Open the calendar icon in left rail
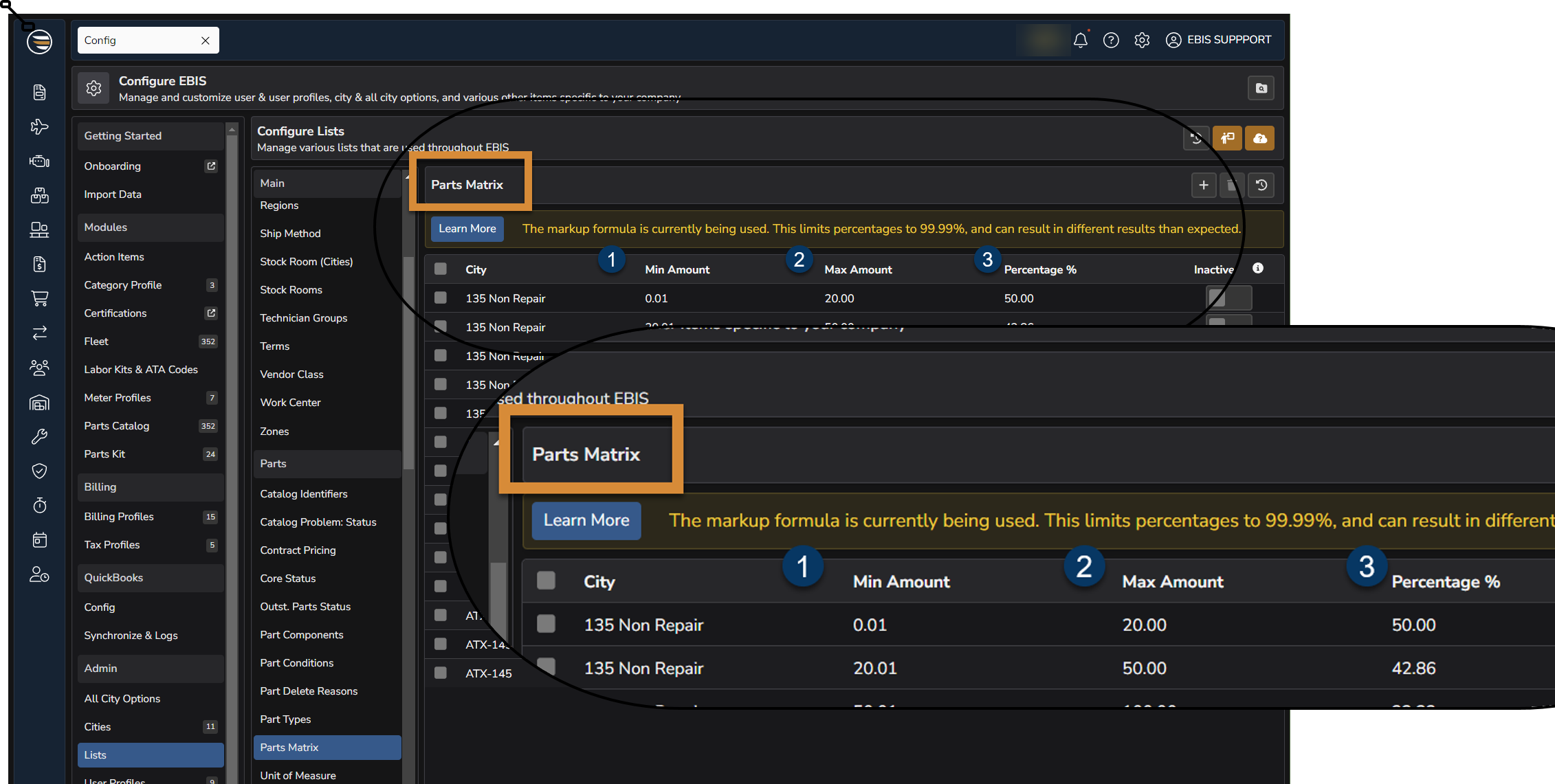 (39, 539)
